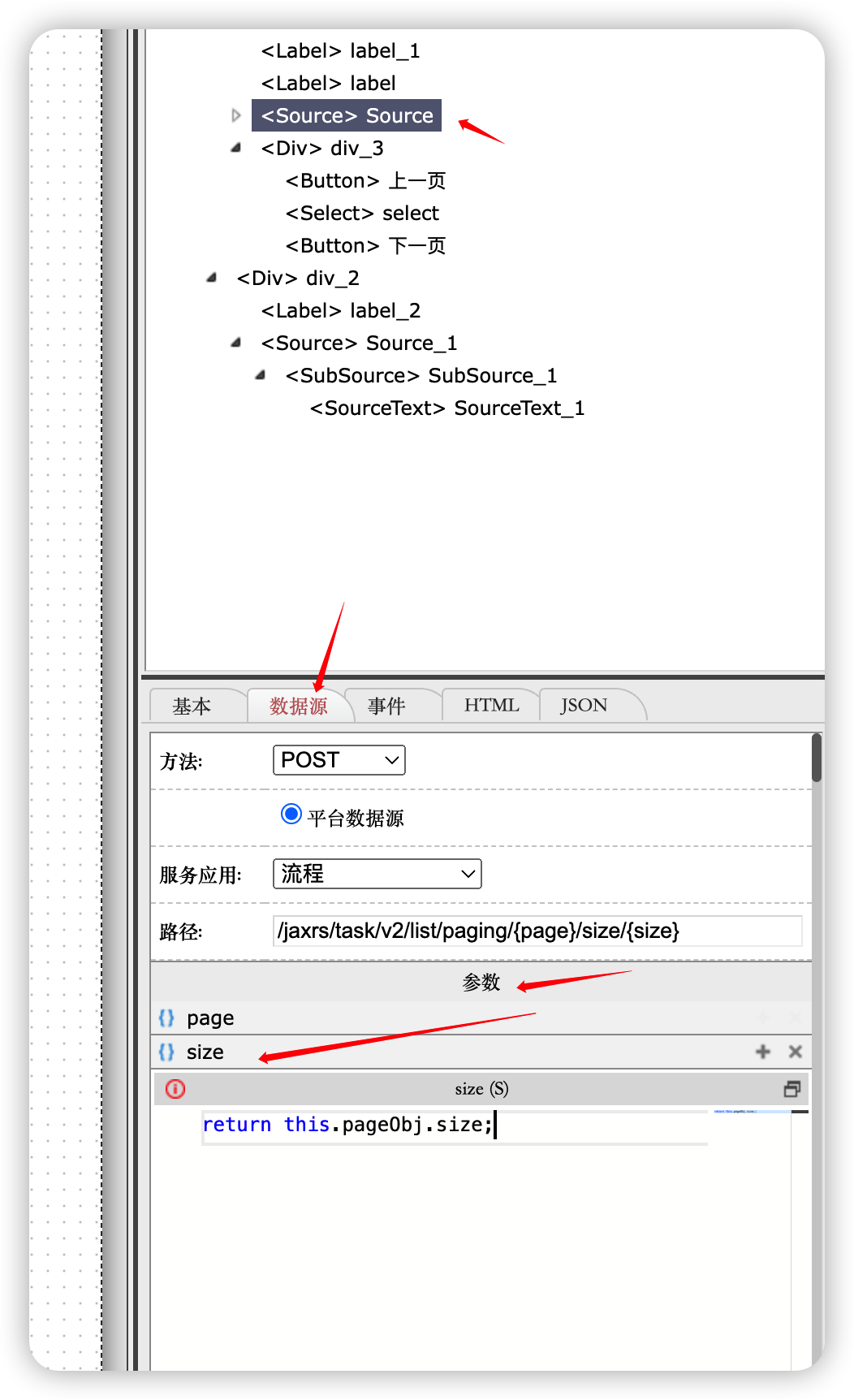
Task: Open the 方法 POST dropdown
Action: (339, 760)
